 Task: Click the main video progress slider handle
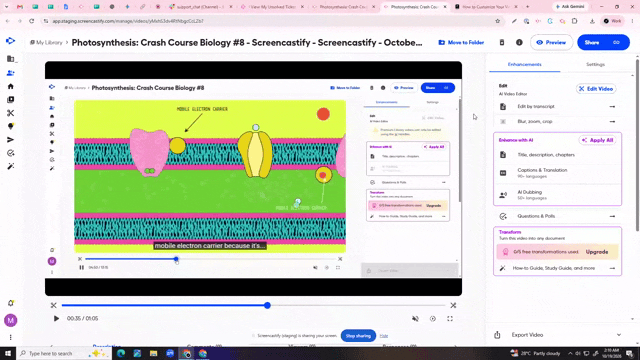(267, 305)
